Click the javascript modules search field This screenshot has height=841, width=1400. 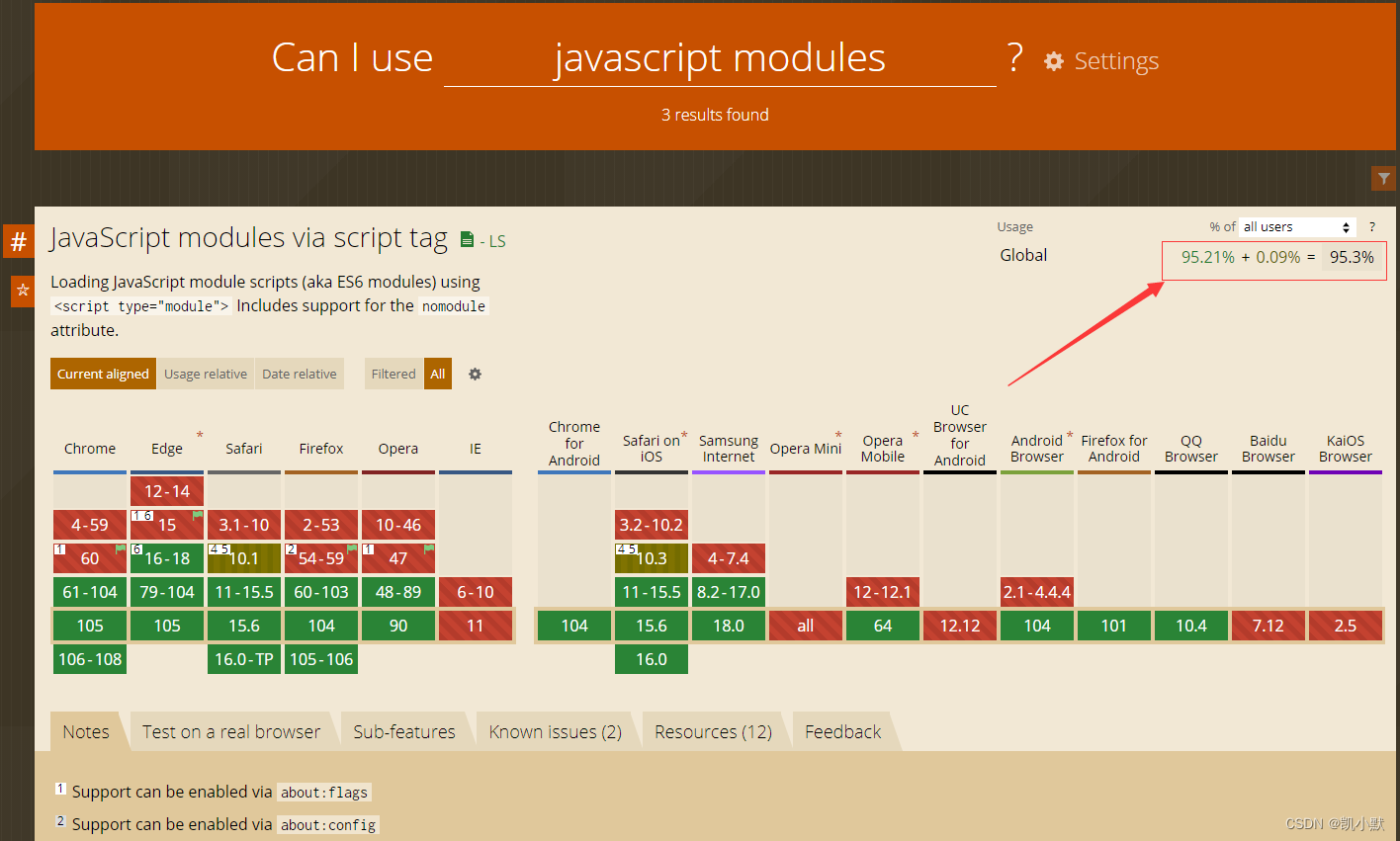tap(720, 58)
